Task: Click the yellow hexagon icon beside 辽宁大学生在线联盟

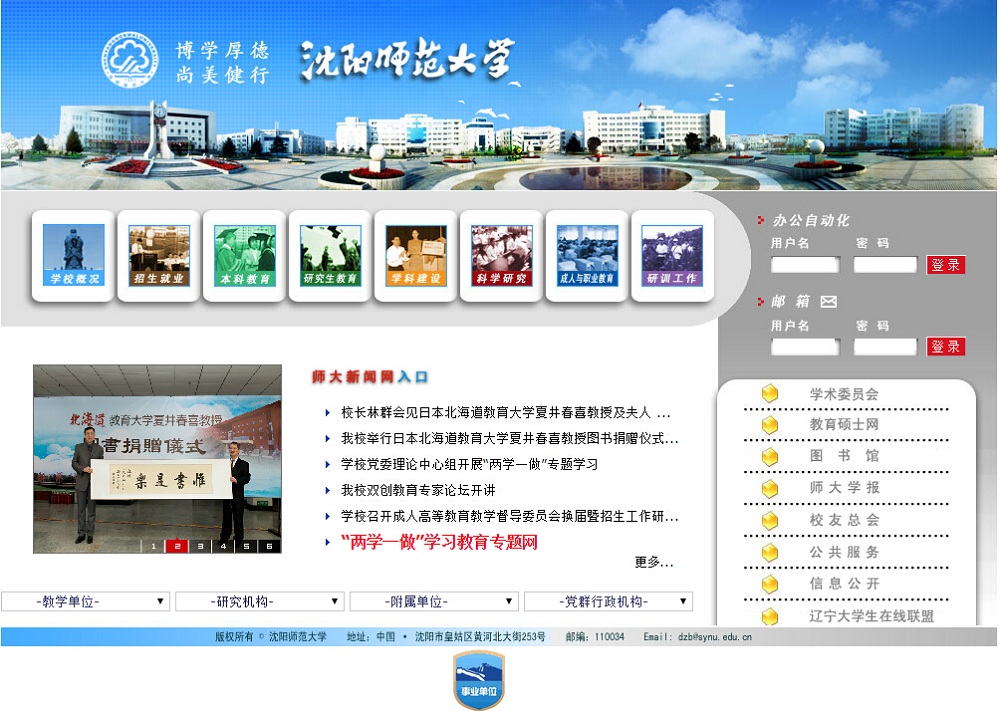Action: click(x=770, y=616)
